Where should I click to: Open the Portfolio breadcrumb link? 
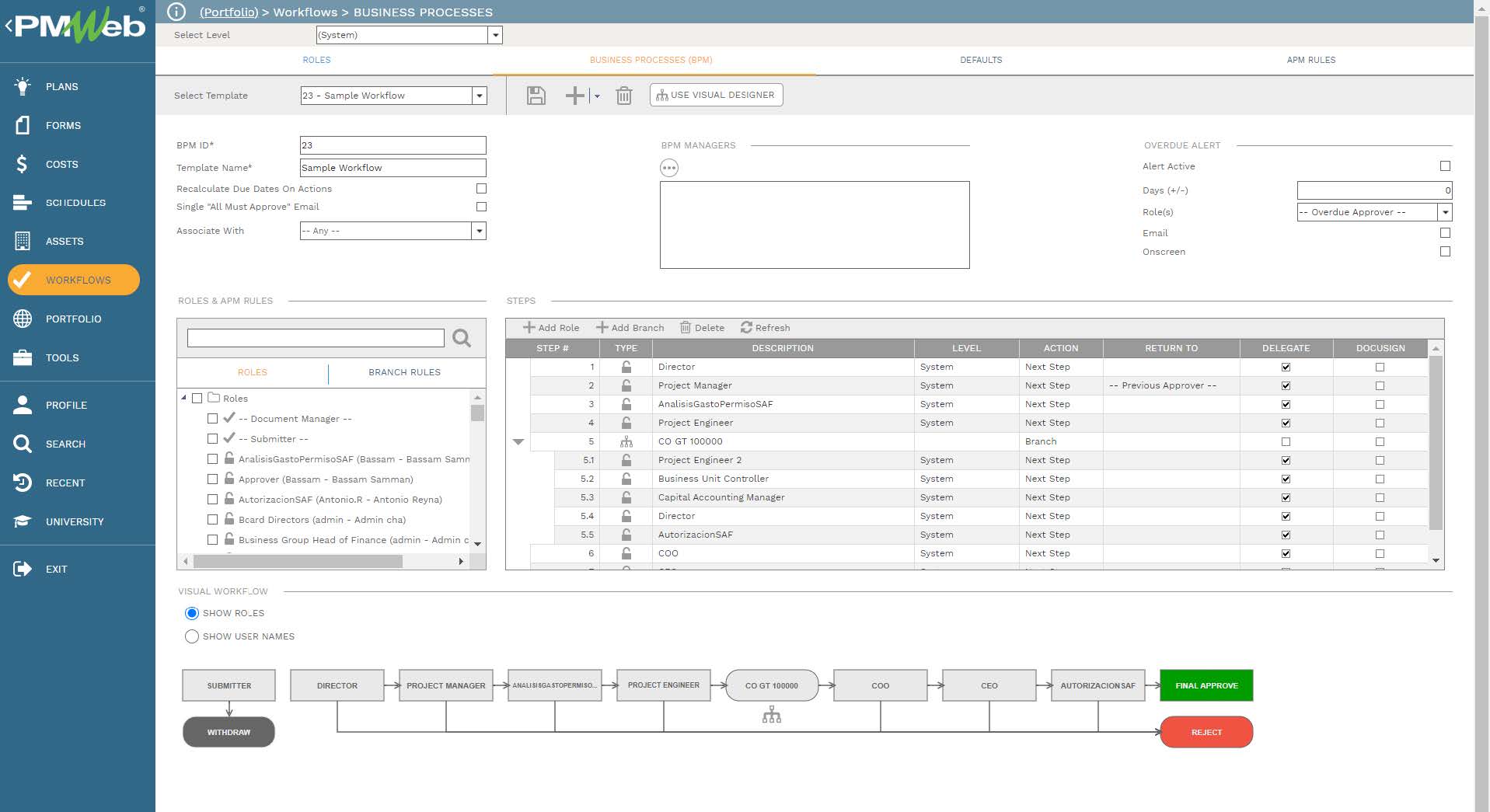point(229,12)
